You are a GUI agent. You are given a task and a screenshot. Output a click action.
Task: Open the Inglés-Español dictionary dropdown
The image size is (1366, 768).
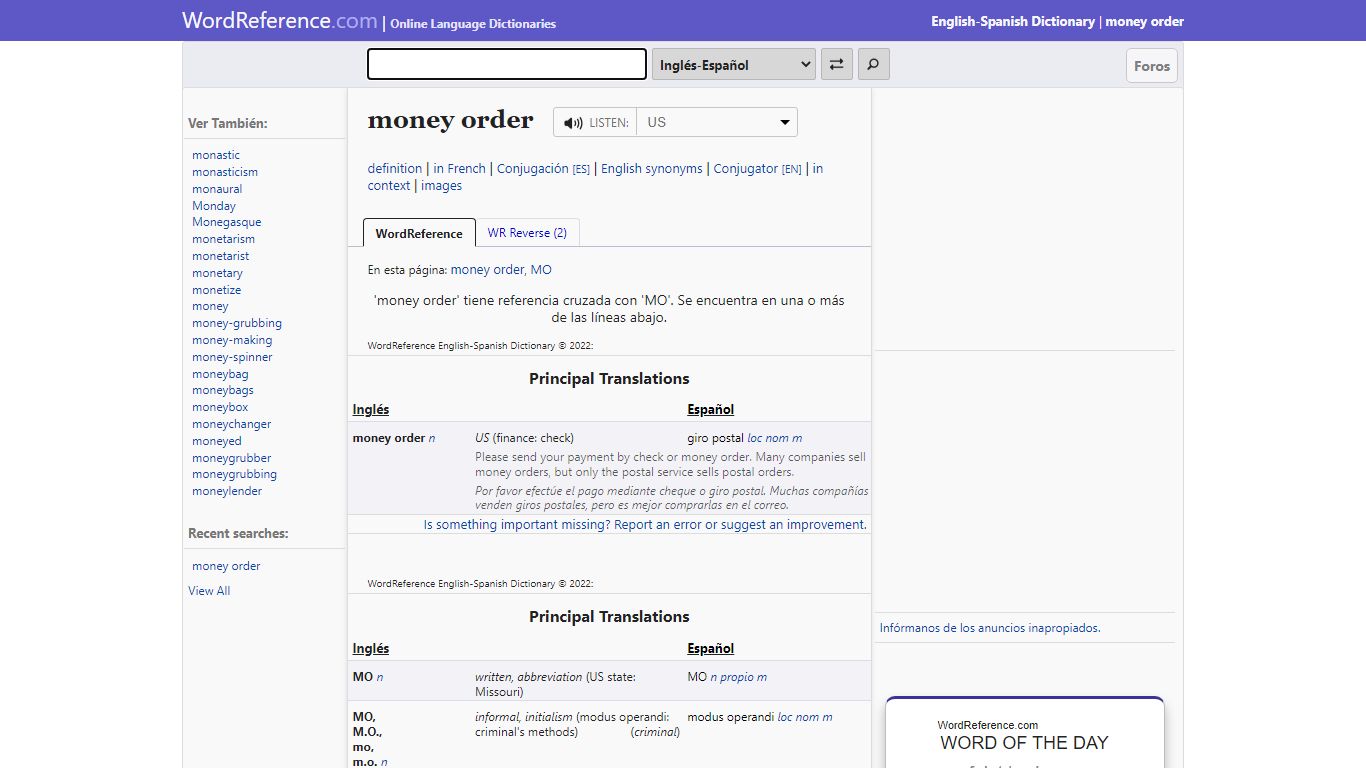coord(733,65)
